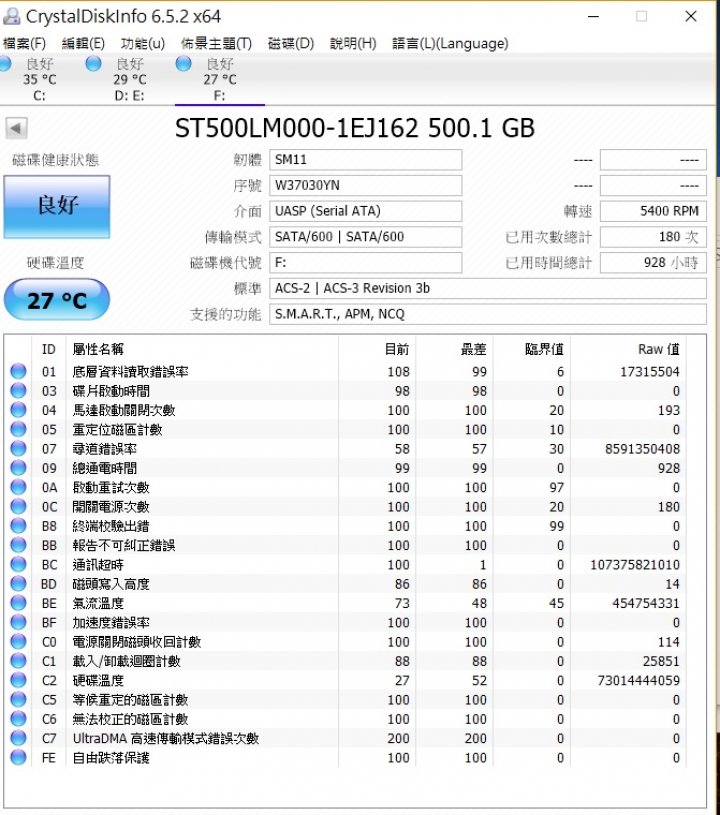Click the status orb for attribute C6
720x815 pixels.
(18, 719)
